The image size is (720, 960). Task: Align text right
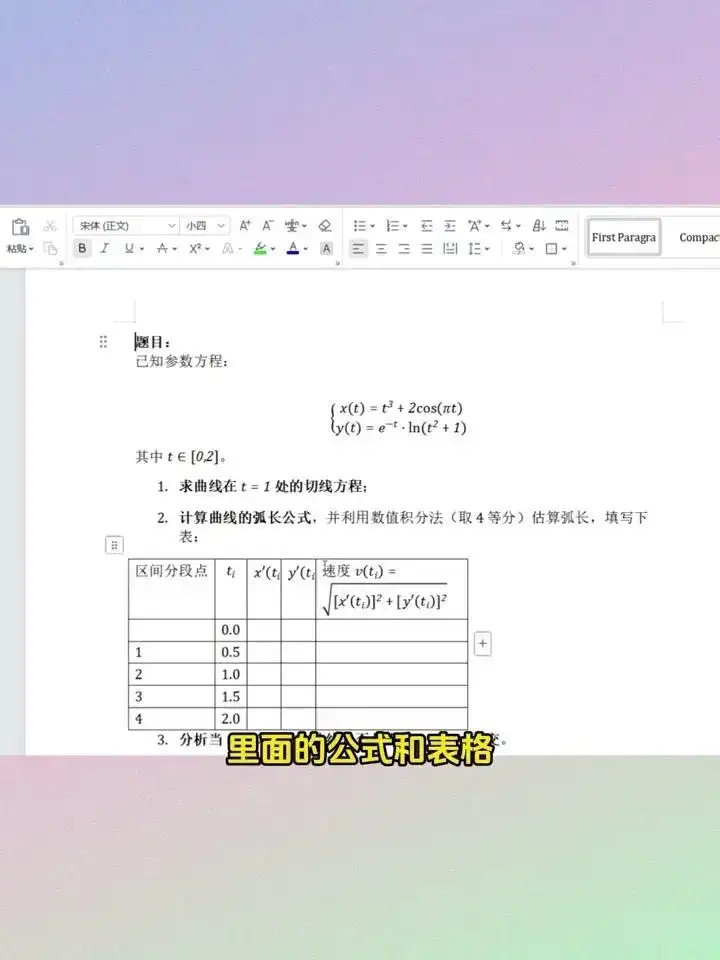pyautogui.click(x=404, y=249)
